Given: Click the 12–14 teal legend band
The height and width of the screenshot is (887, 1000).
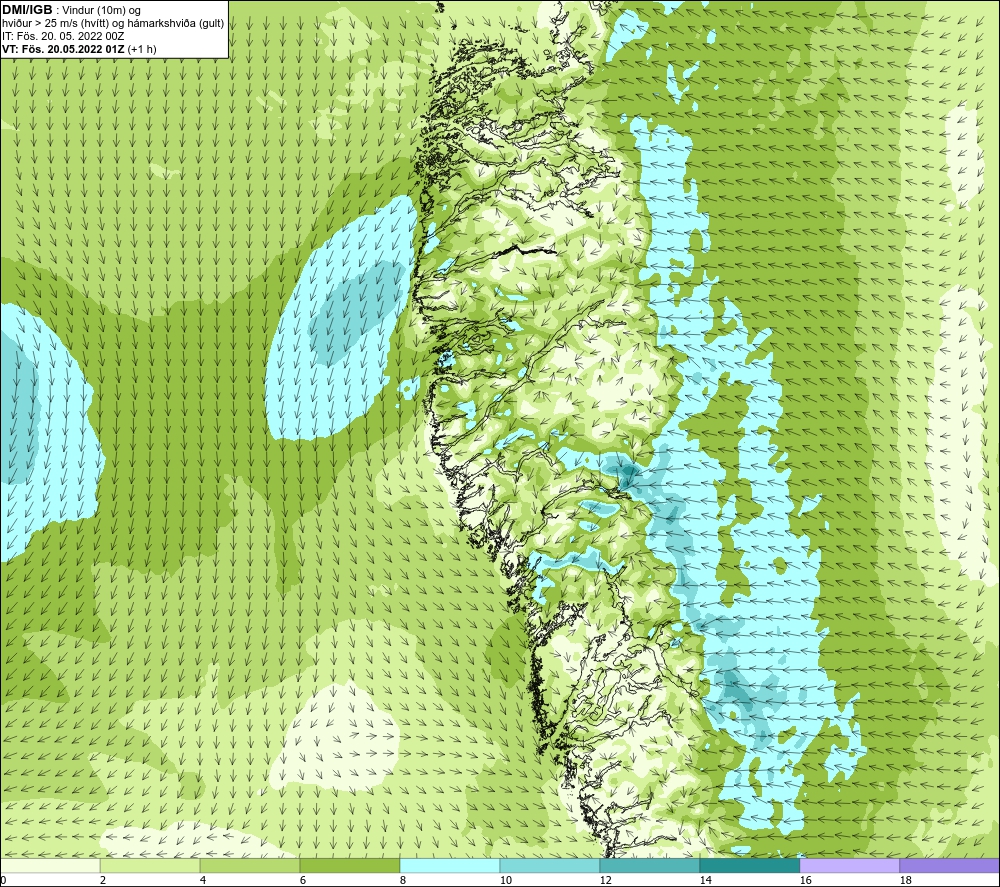Looking at the screenshot, I should coord(649,865).
